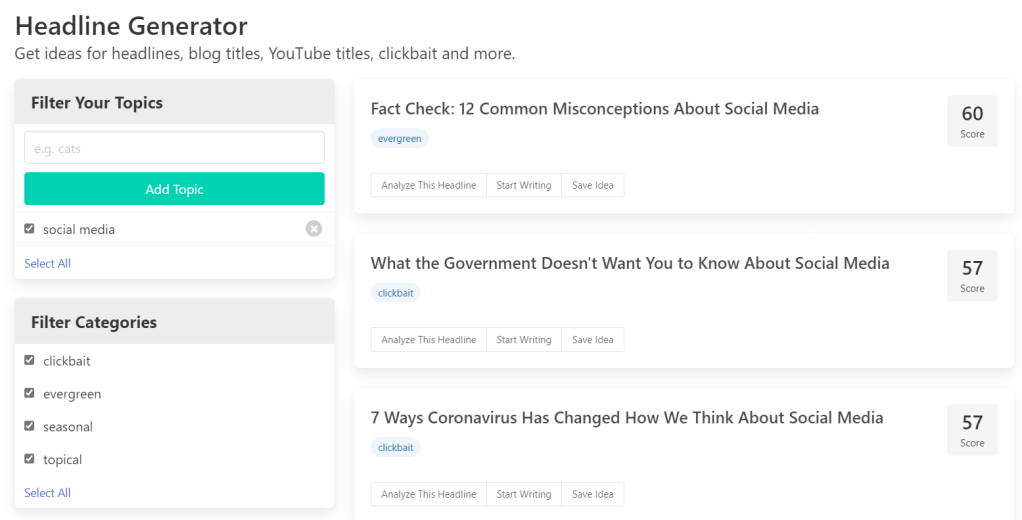This screenshot has width=1022, height=520.
Task: Remove the social media topic with the X icon
Action: 314,229
